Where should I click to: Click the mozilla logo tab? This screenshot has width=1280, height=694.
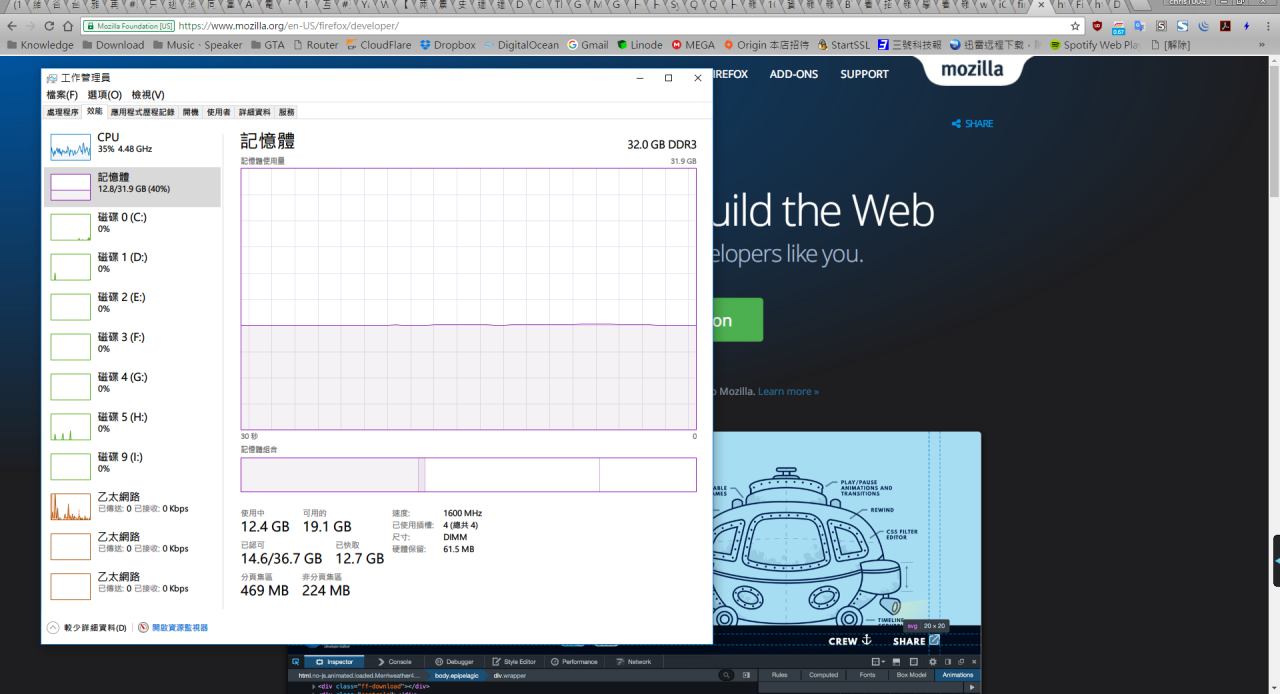pyautogui.click(x=972, y=71)
